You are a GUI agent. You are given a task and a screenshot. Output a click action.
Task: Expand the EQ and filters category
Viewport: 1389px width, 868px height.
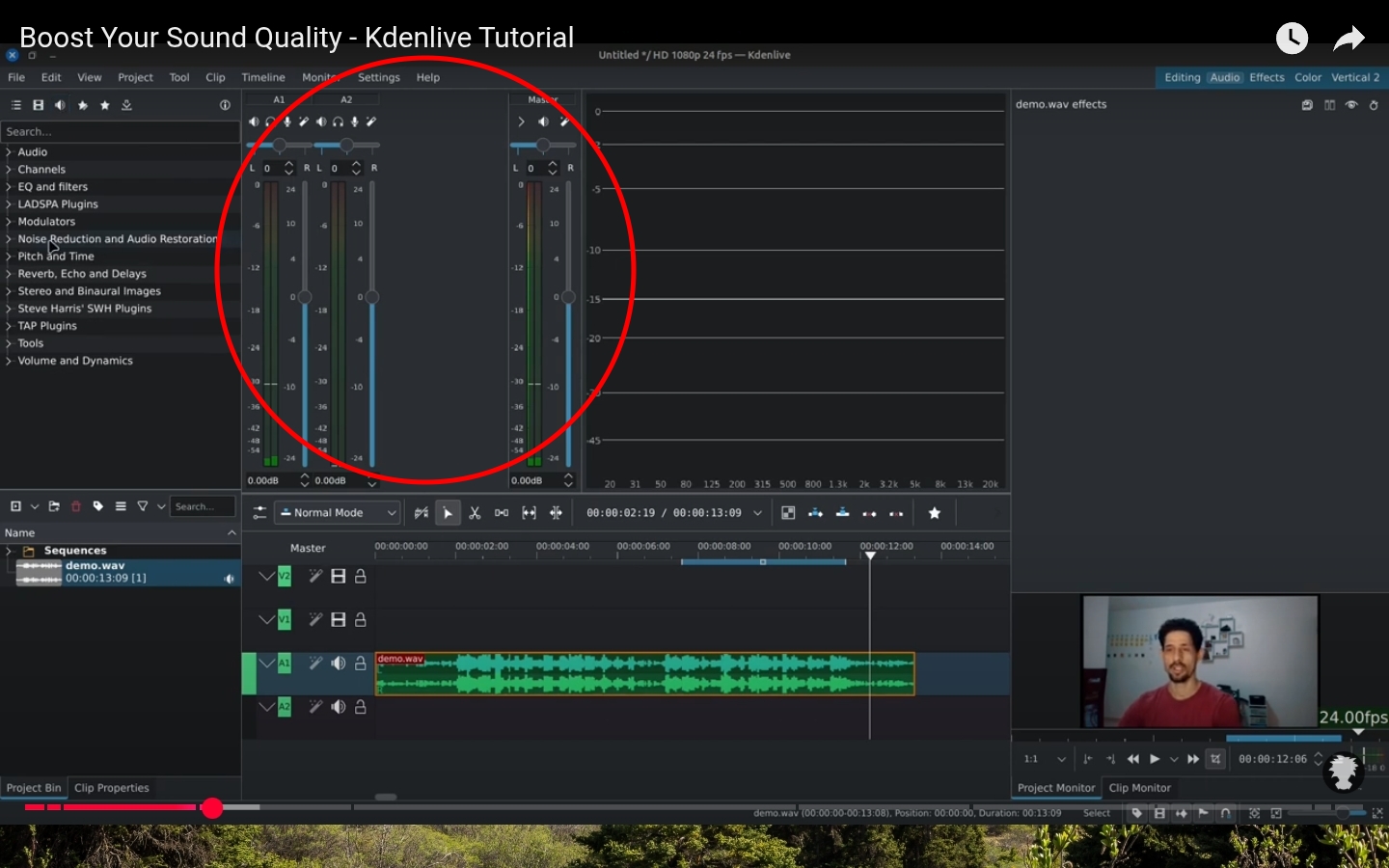pos(9,187)
